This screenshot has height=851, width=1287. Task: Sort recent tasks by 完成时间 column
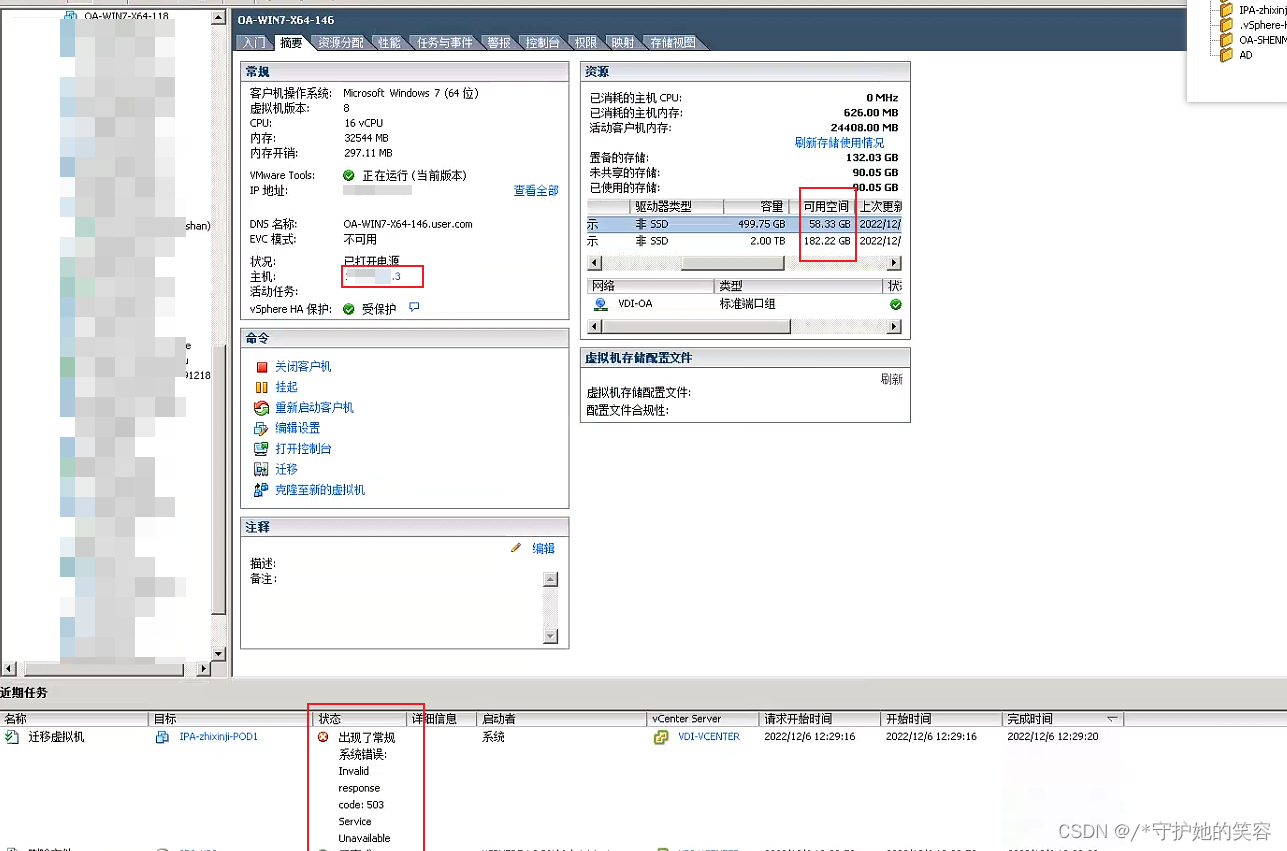pos(1063,719)
